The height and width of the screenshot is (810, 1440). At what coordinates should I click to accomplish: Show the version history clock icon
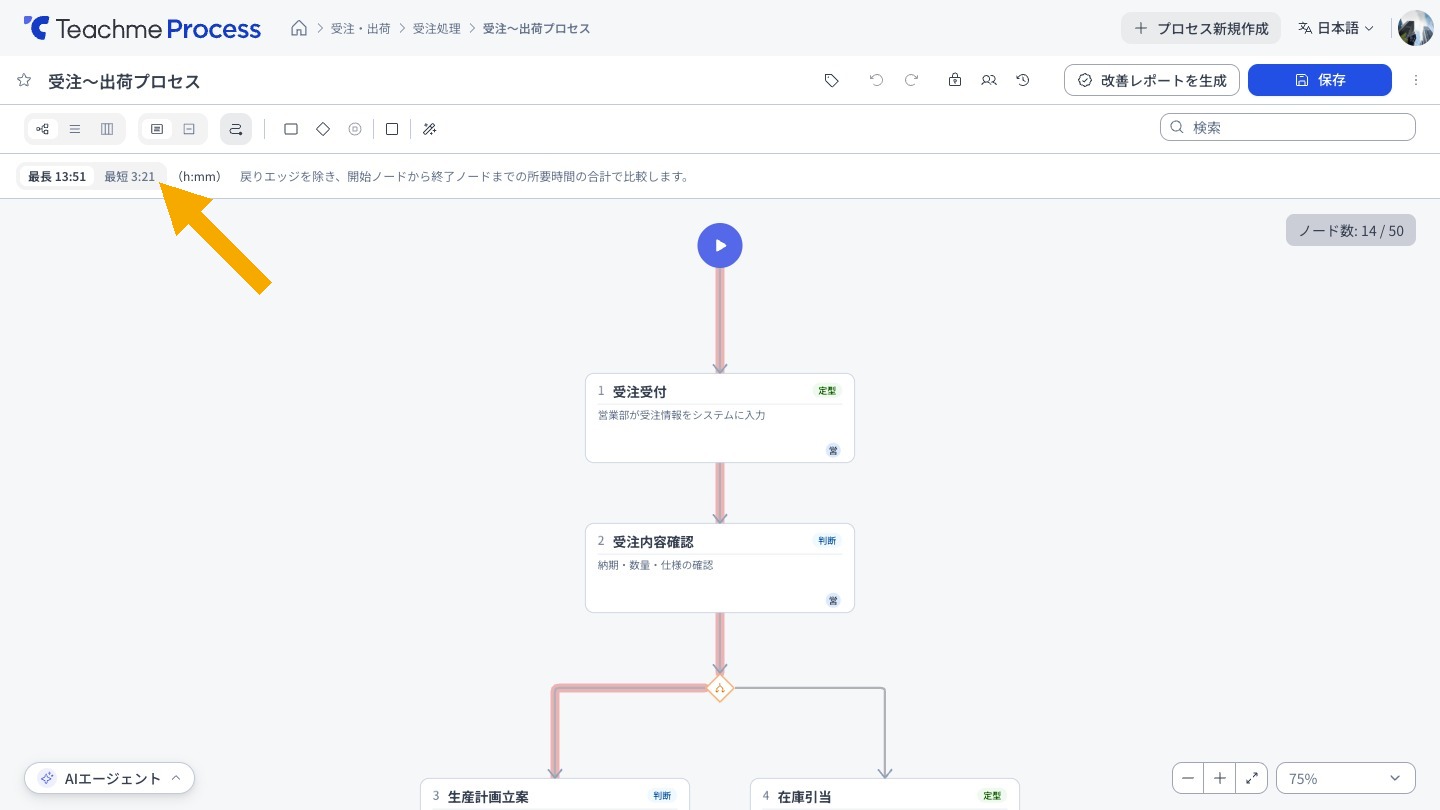[1023, 80]
